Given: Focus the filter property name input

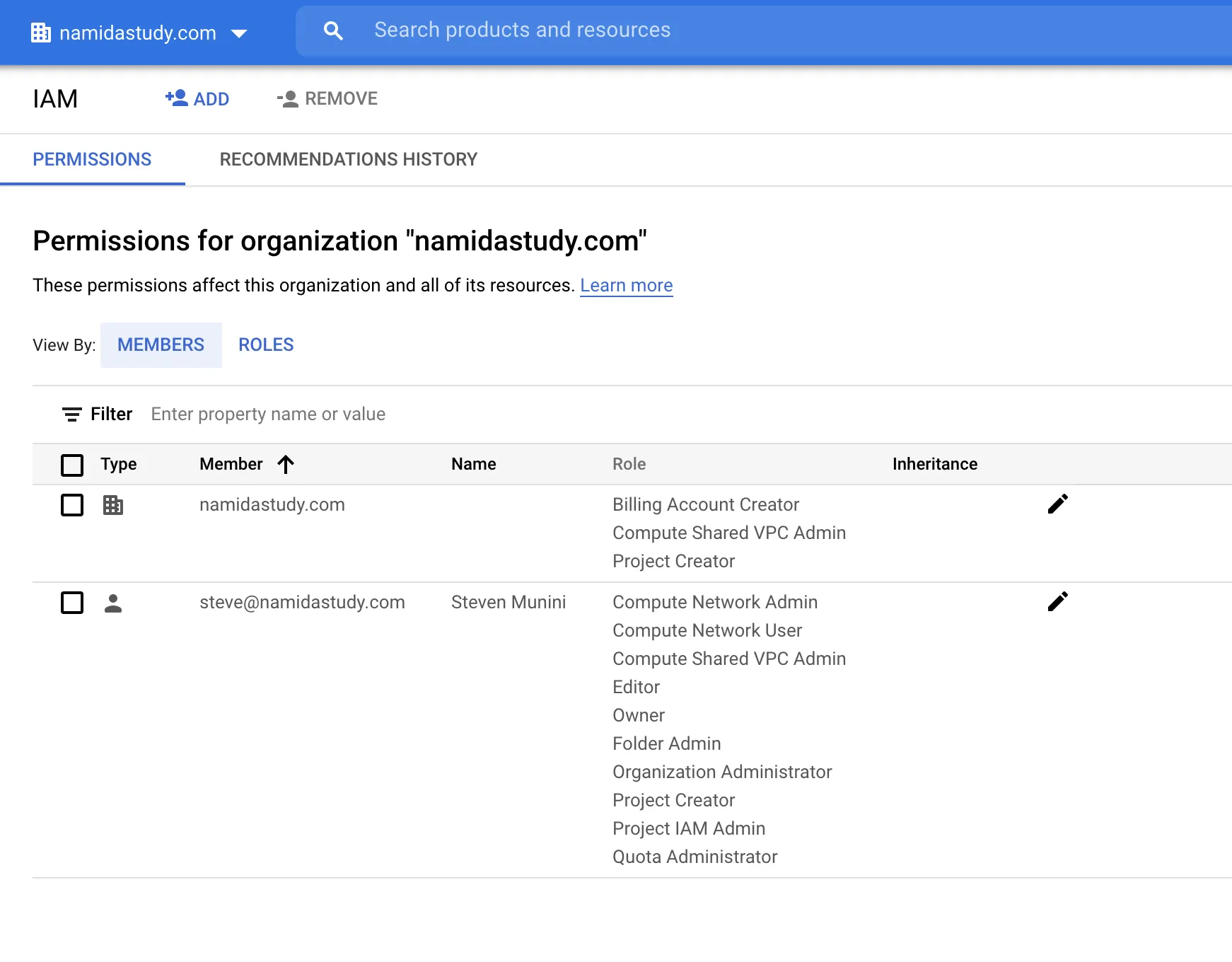Looking at the screenshot, I should tap(424, 414).
